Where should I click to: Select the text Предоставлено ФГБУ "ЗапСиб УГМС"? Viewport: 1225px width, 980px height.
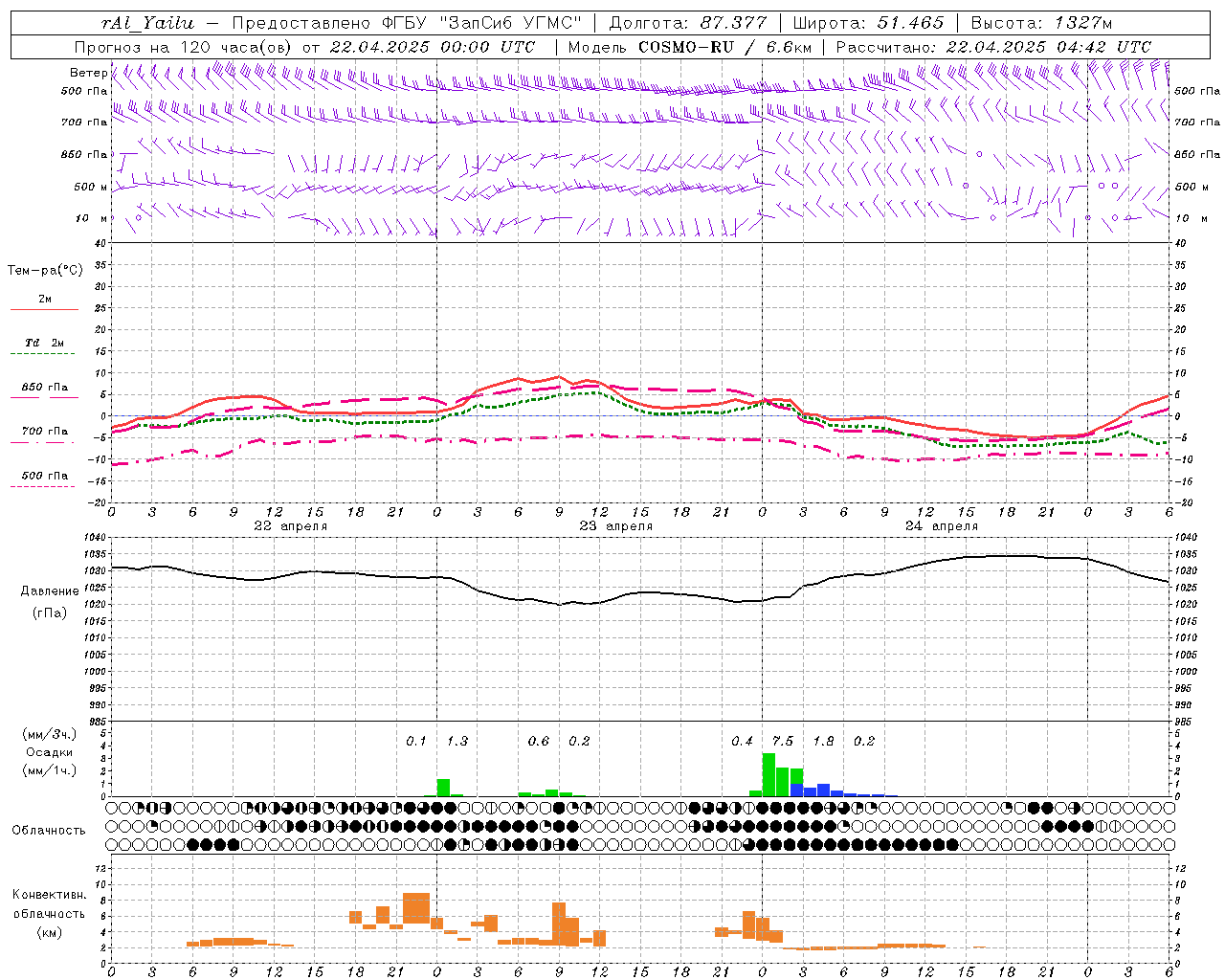(407, 23)
